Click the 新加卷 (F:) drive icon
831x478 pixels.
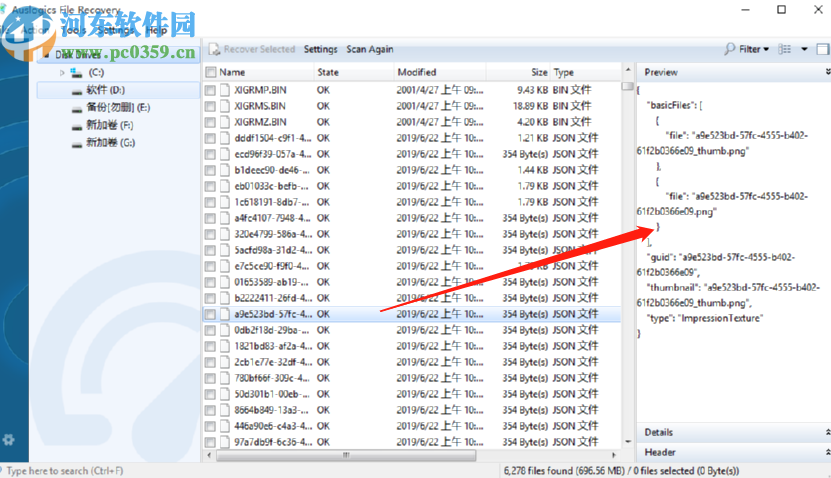coord(77,126)
